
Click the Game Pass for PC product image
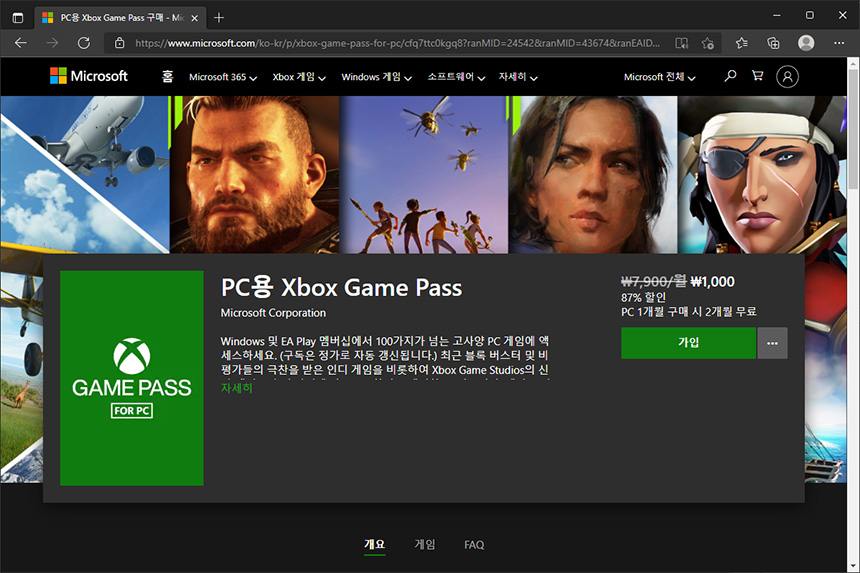point(132,378)
